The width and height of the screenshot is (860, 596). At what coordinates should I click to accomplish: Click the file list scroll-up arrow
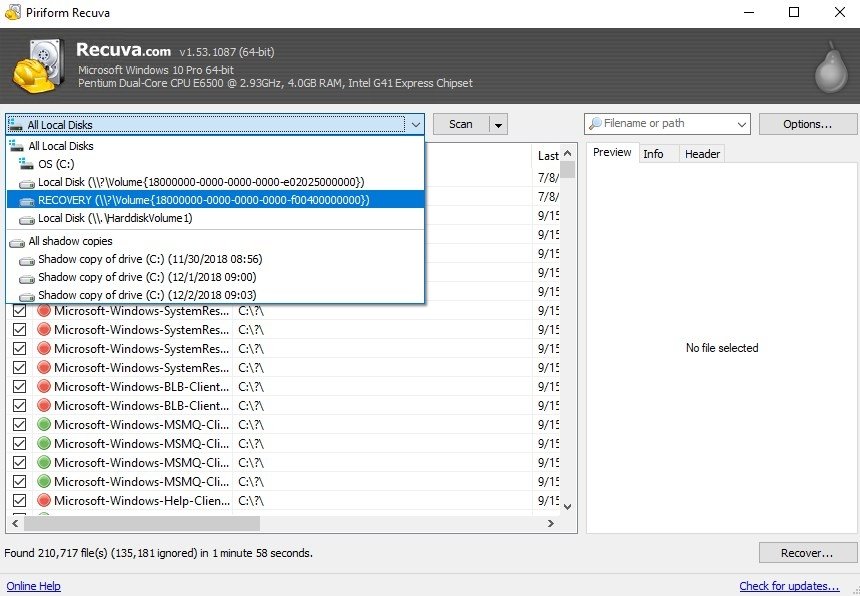click(568, 153)
